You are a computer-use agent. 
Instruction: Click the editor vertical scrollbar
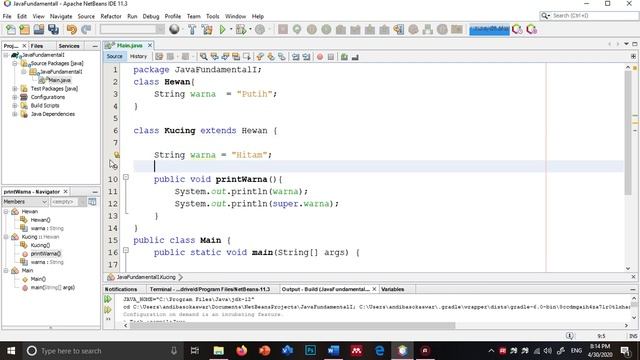coord(628,133)
